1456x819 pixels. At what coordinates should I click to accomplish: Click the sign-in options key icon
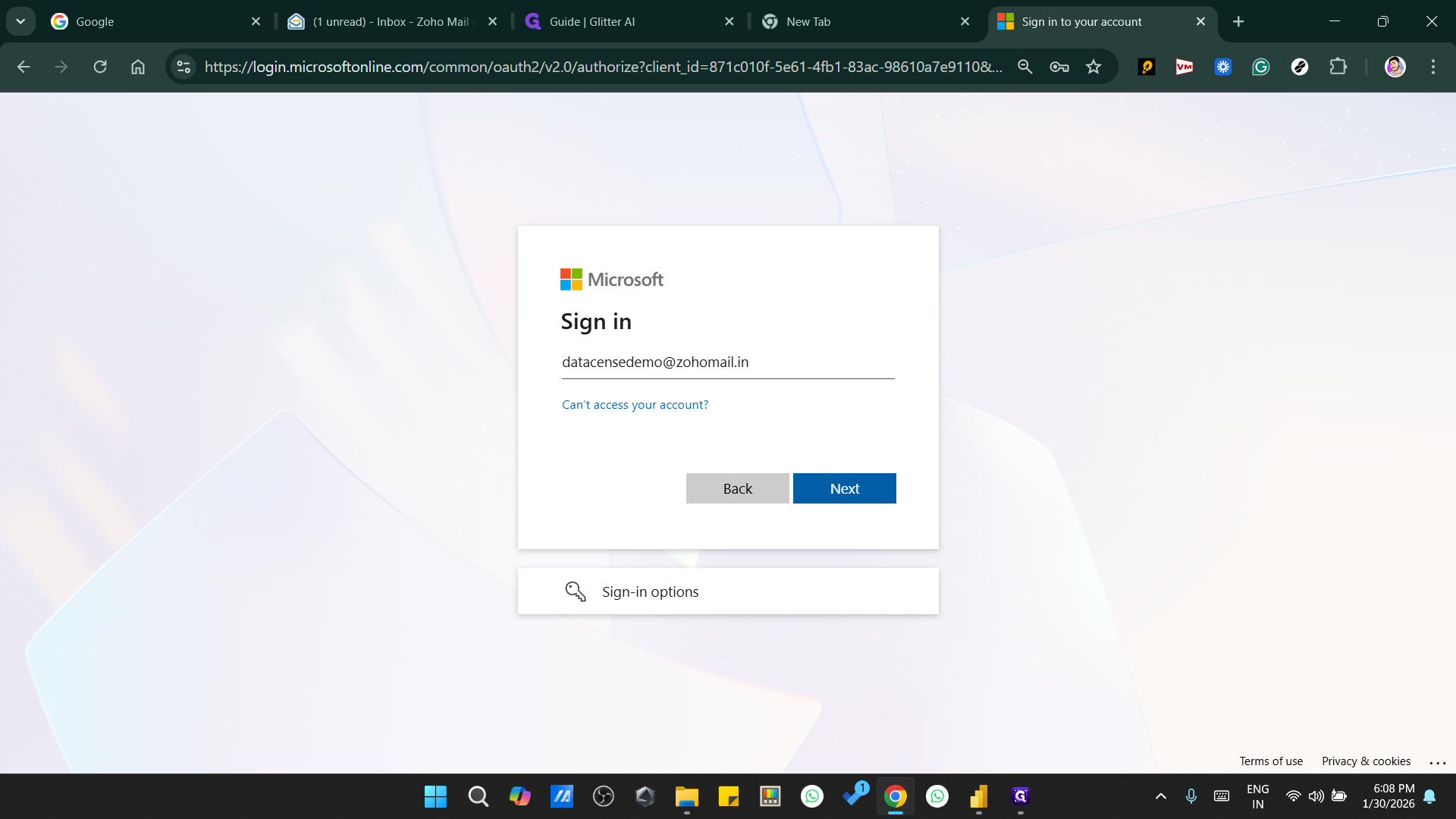(x=576, y=591)
